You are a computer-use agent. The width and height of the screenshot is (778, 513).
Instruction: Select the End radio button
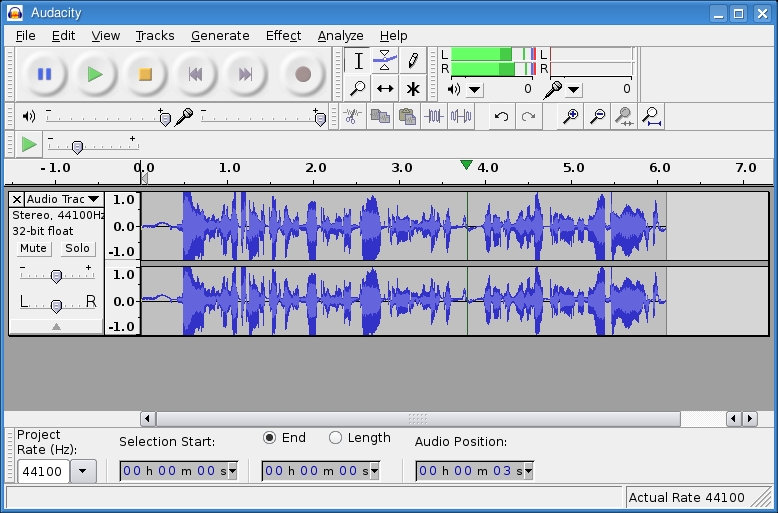(270, 438)
